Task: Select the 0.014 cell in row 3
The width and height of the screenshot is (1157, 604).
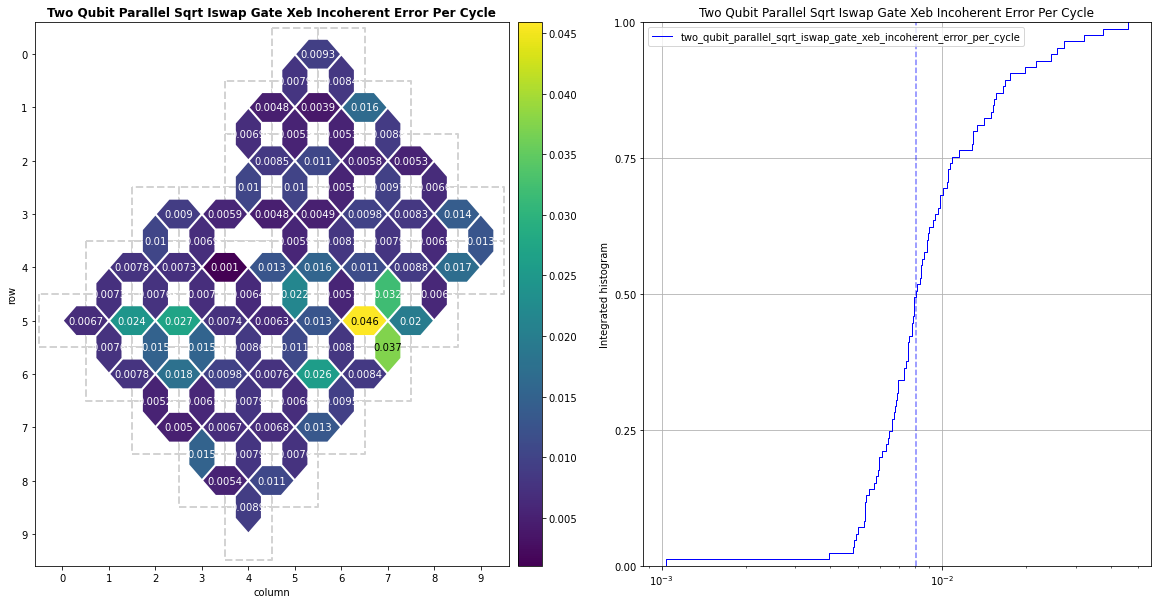Action: 457,214
